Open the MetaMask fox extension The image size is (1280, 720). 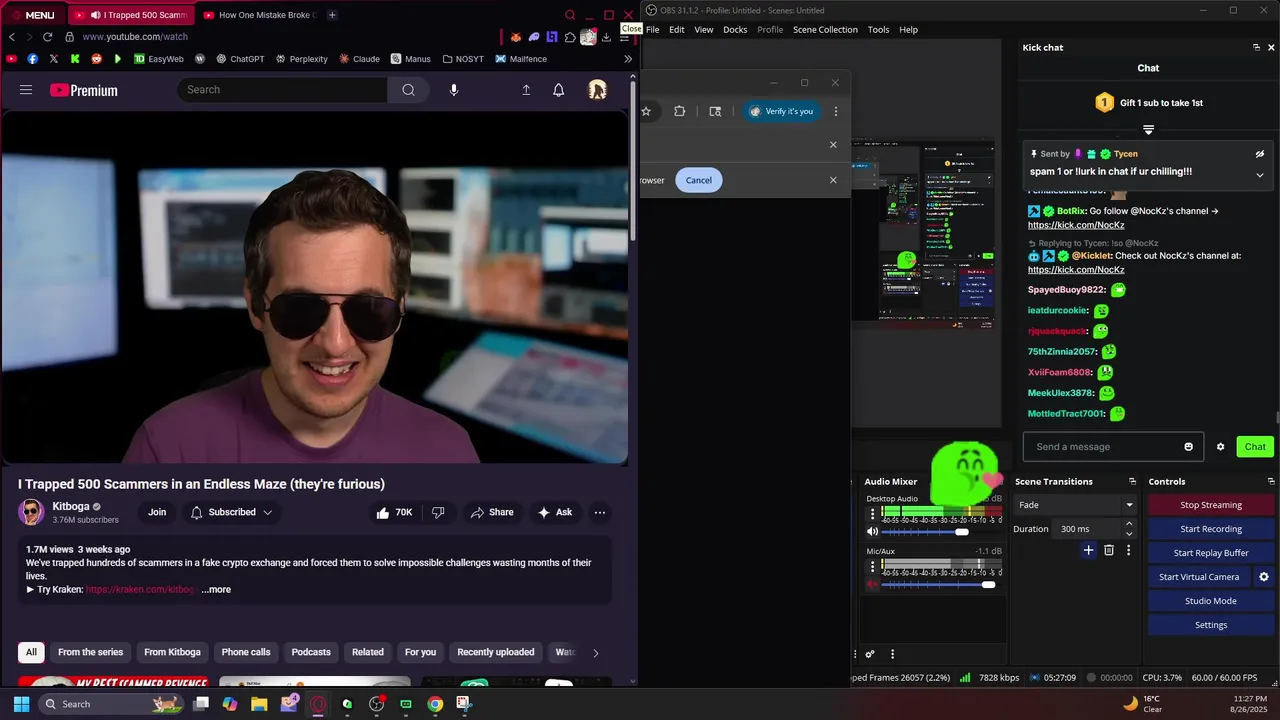pos(516,37)
